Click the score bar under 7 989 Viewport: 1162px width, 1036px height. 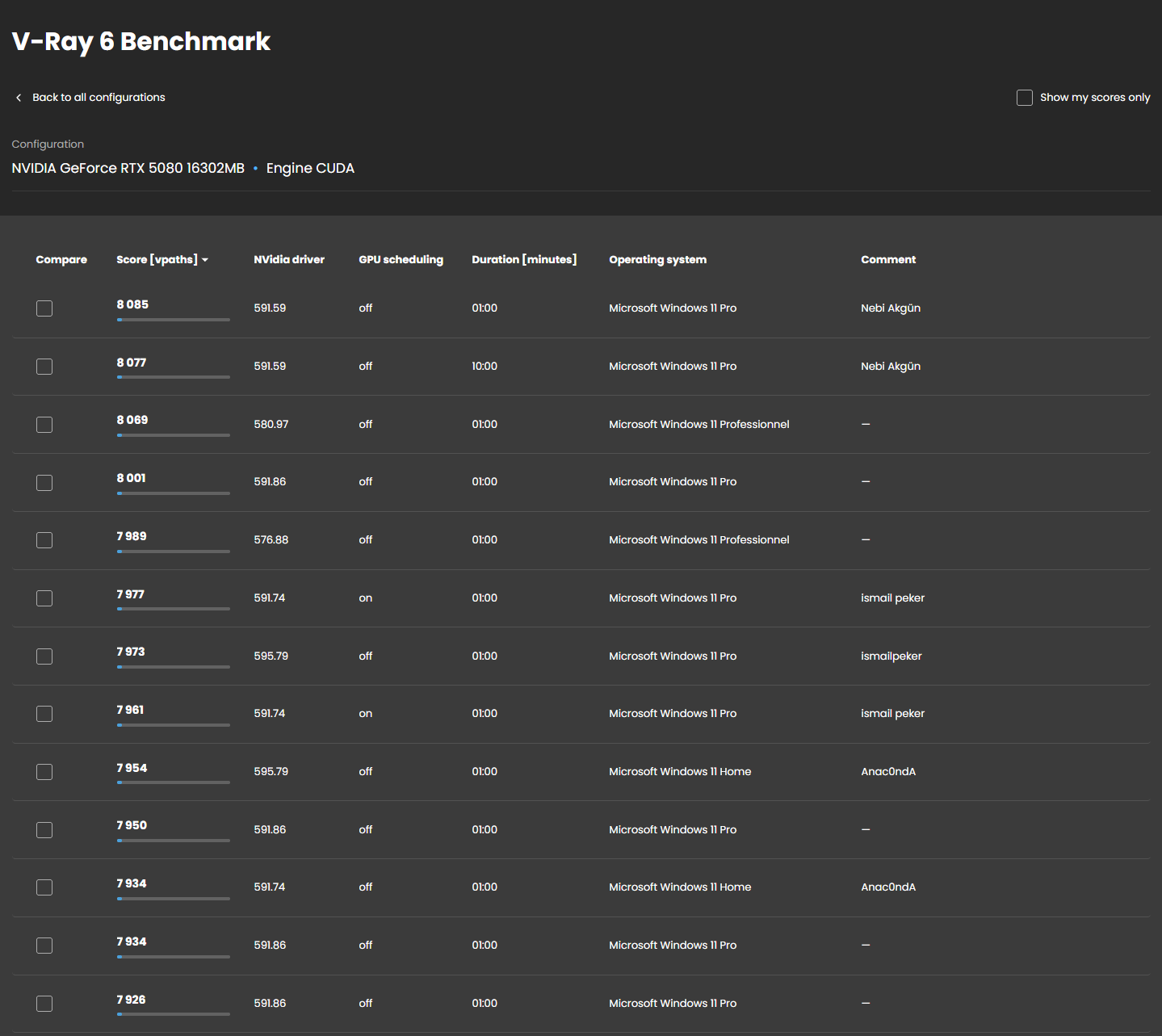point(174,552)
